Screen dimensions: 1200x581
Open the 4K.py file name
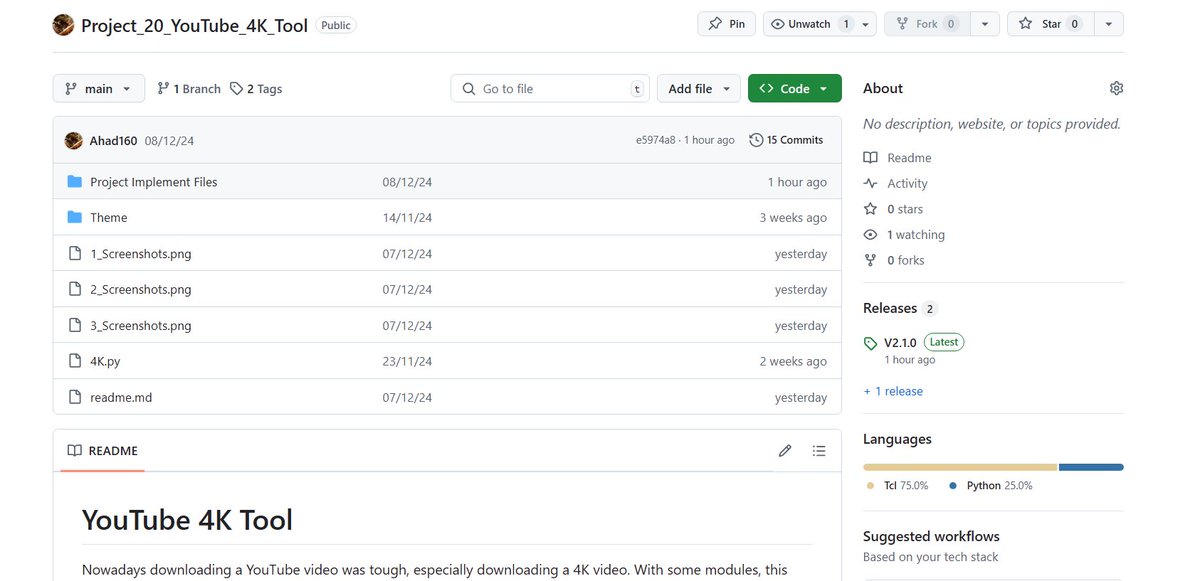pyautogui.click(x=105, y=362)
